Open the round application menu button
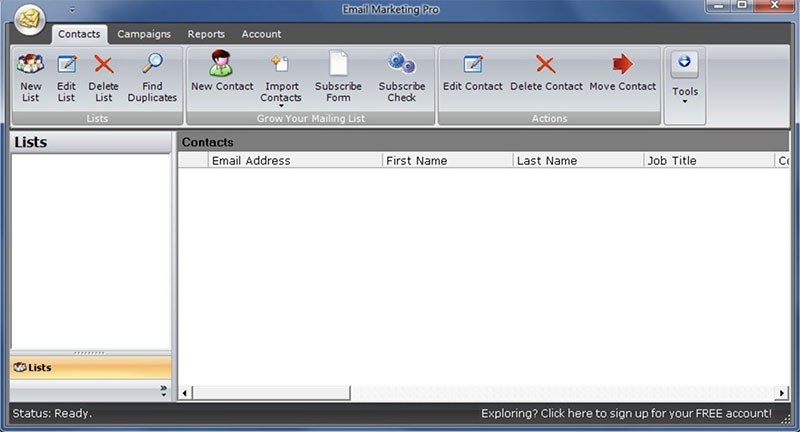Screen dimensions: 800x432 click(x=30, y=20)
